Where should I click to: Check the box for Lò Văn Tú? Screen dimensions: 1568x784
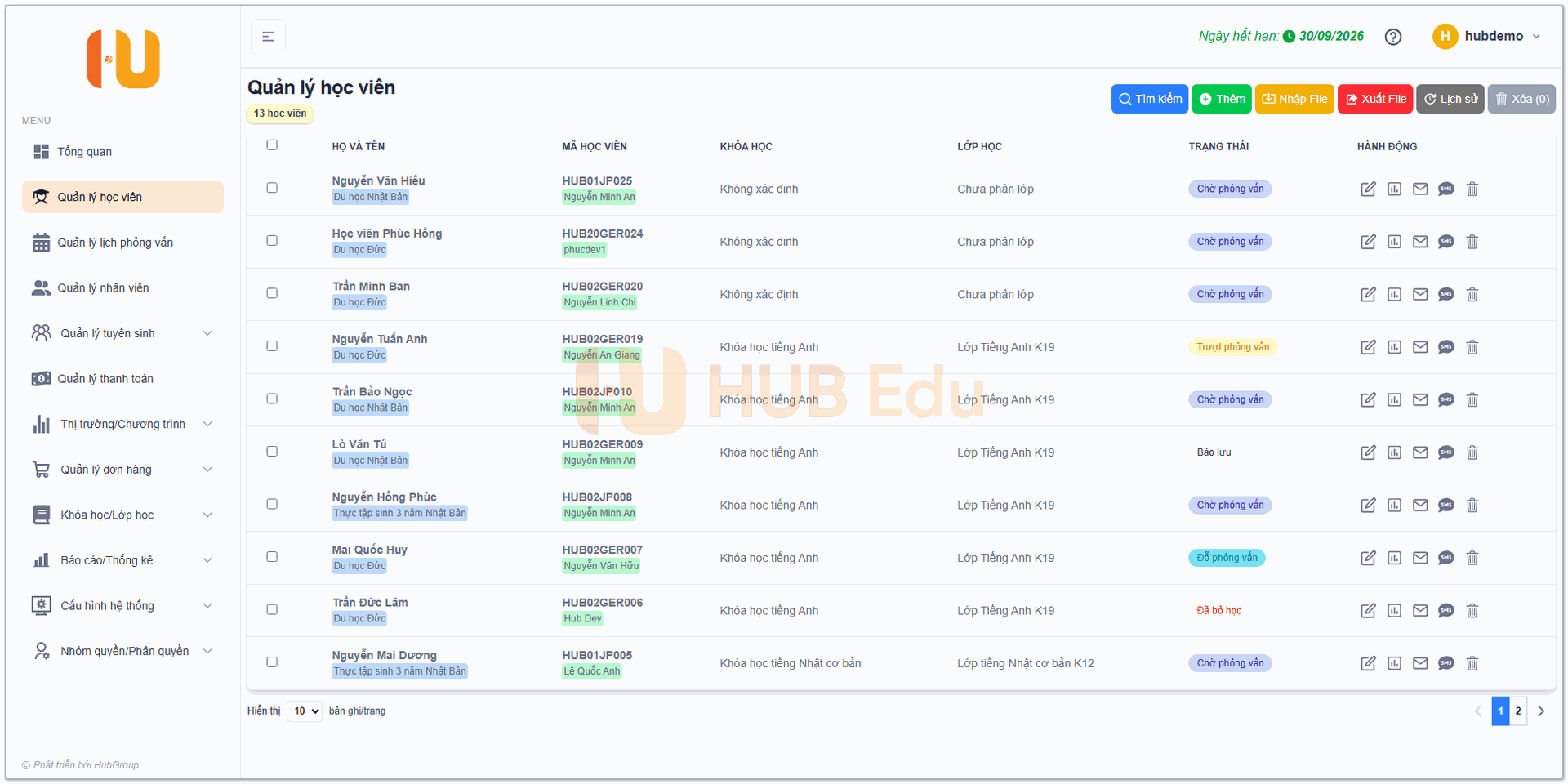272,452
